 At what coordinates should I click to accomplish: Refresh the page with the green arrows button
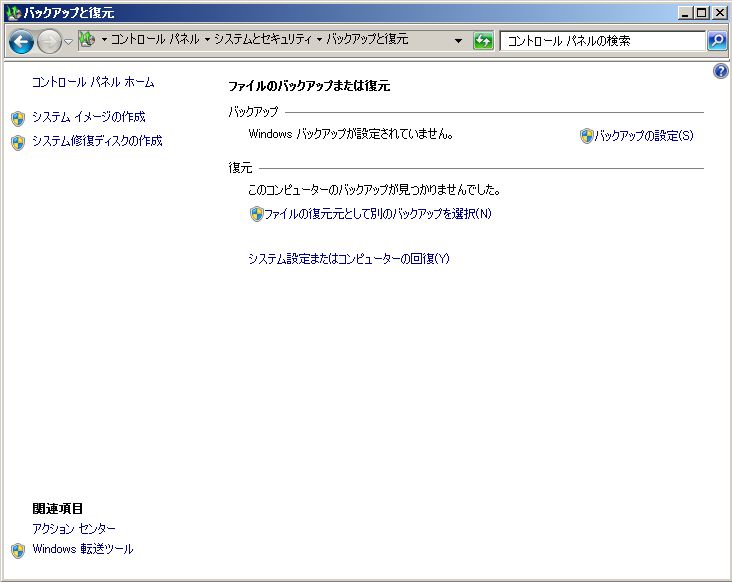pos(483,41)
